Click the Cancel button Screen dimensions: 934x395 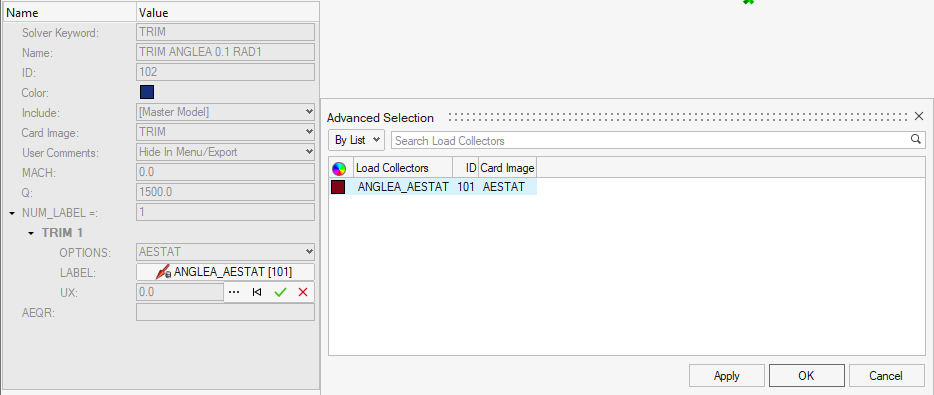tap(886, 376)
